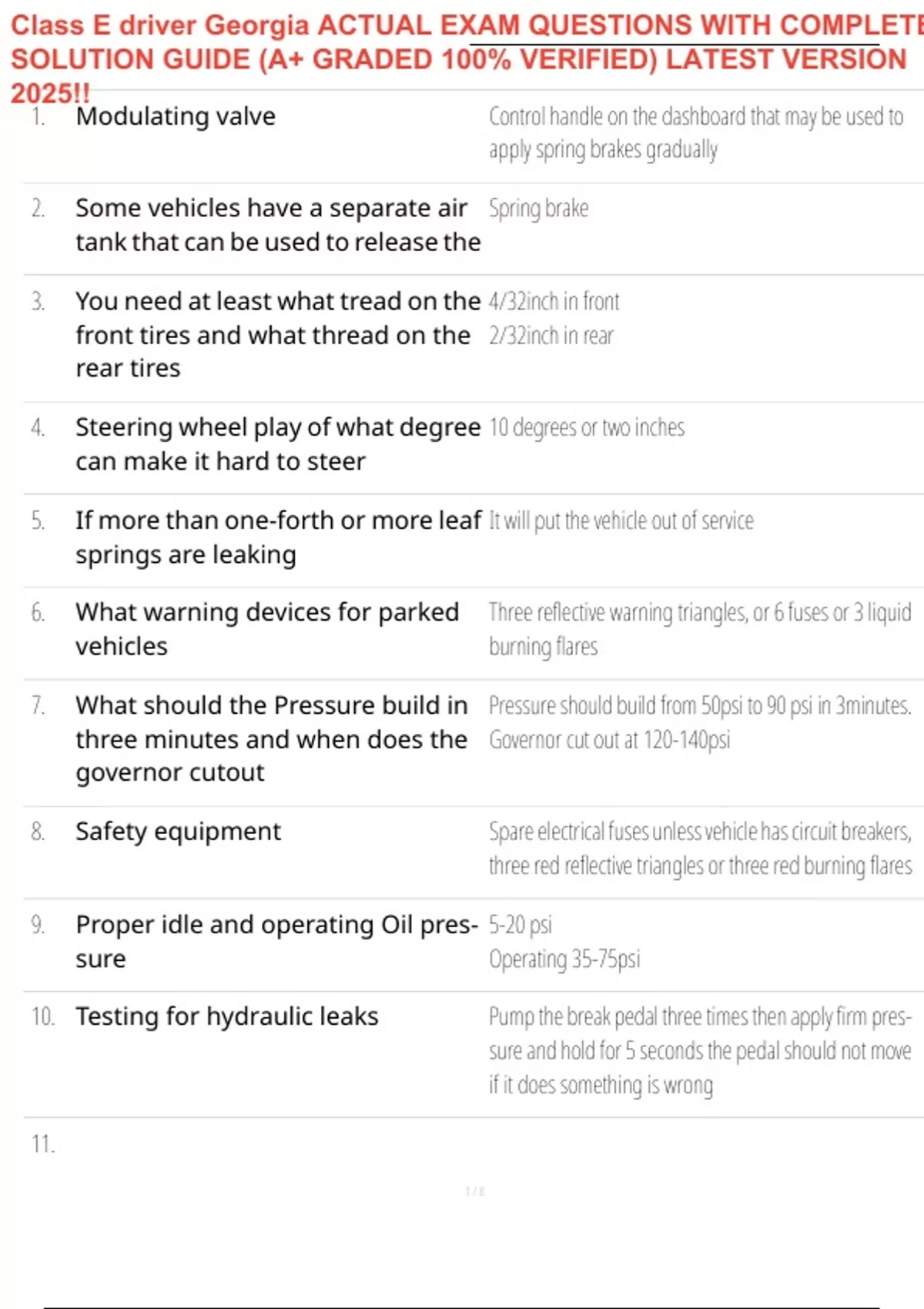Screen dimensions: 924x1309
Task: Click the "2/32inch in rear" answer
Action: point(551,336)
